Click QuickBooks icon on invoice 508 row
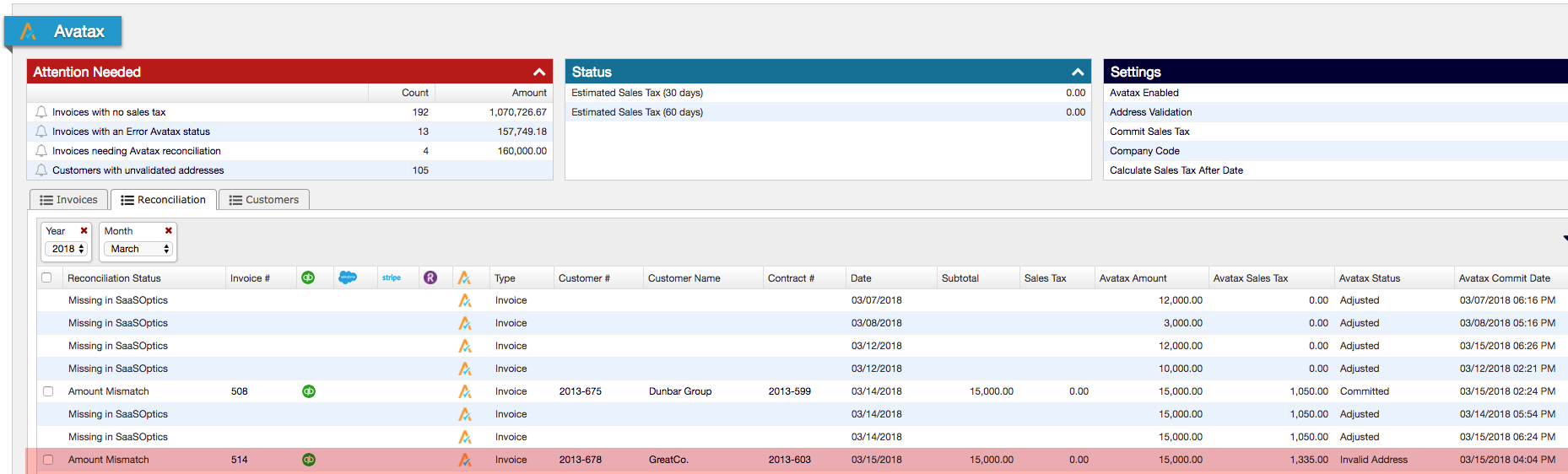Viewport: 1568px width, 474px height. [x=309, y=391]
